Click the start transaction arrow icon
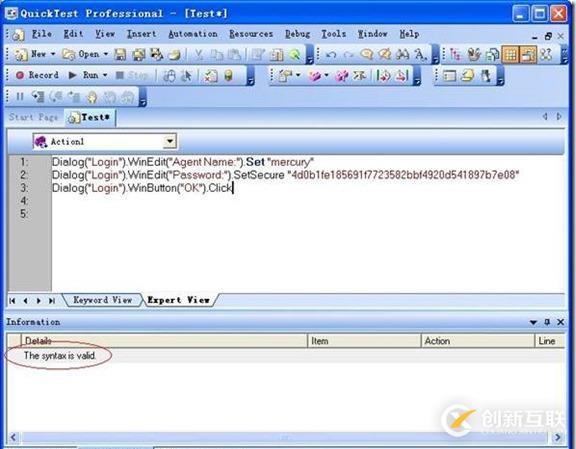 point(384,76)
